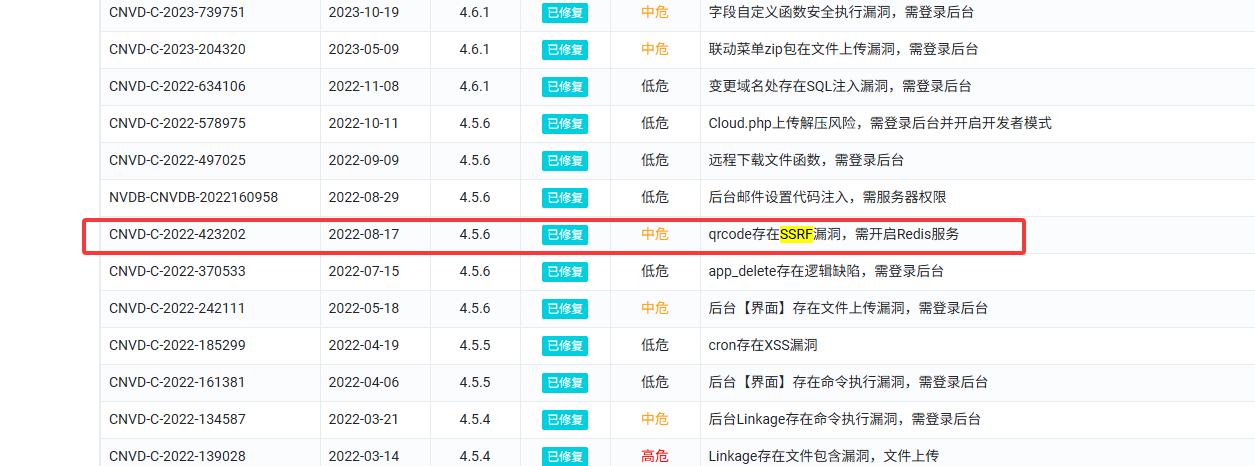Click the ID CNVD-C-2022-185299
The width and height of the screenshot is (1255, 466).
point(177,345)
